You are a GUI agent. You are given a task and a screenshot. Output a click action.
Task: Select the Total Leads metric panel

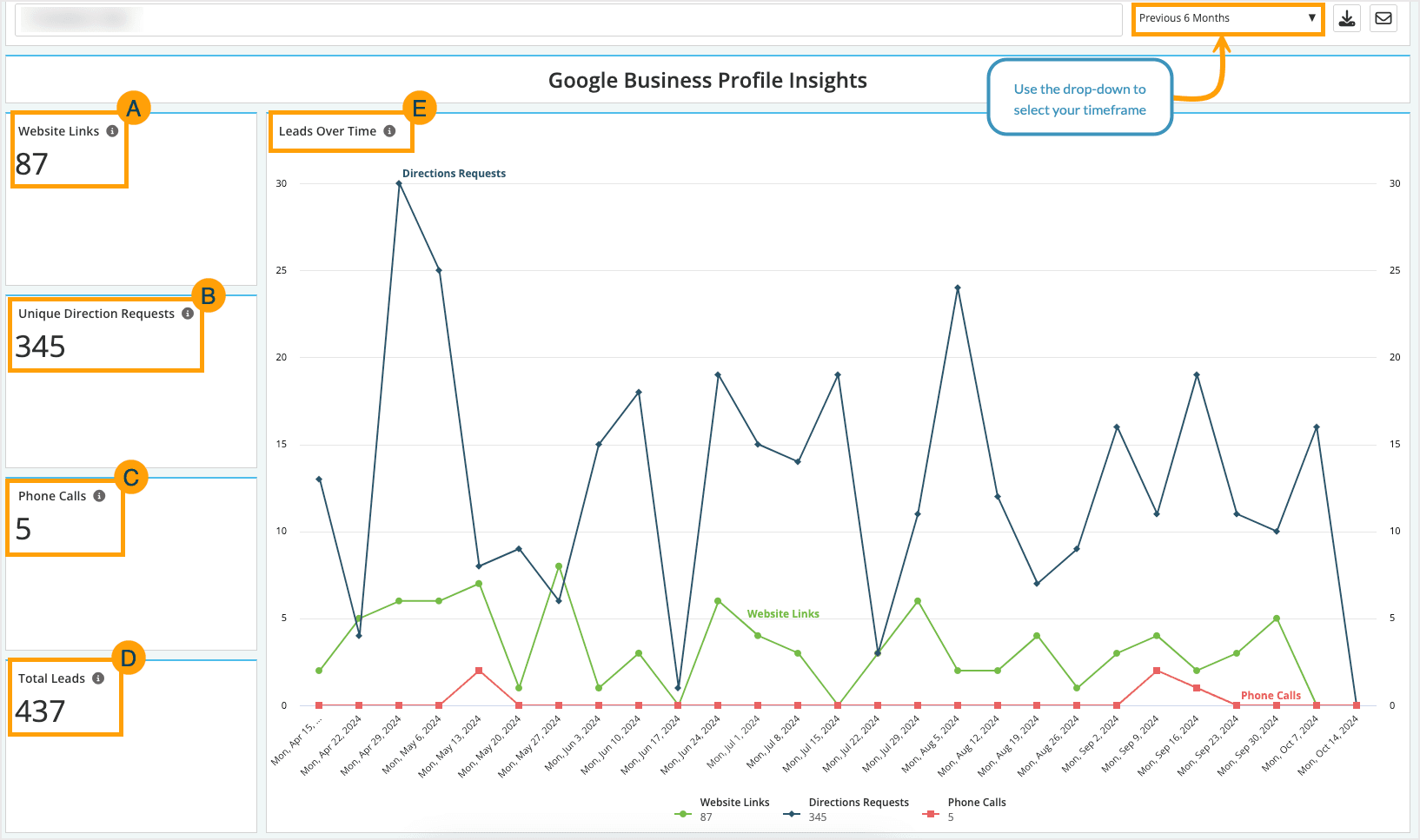[x=130, y=743]
